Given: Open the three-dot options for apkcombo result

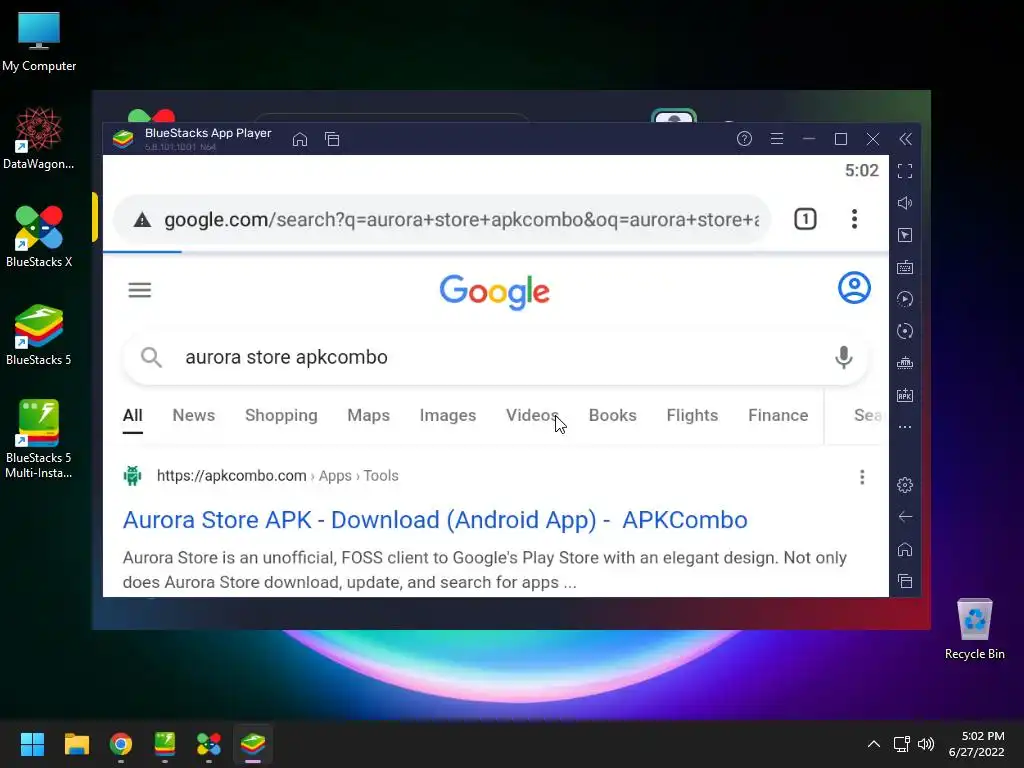Looking at the screenshot, I should (862, 477).
